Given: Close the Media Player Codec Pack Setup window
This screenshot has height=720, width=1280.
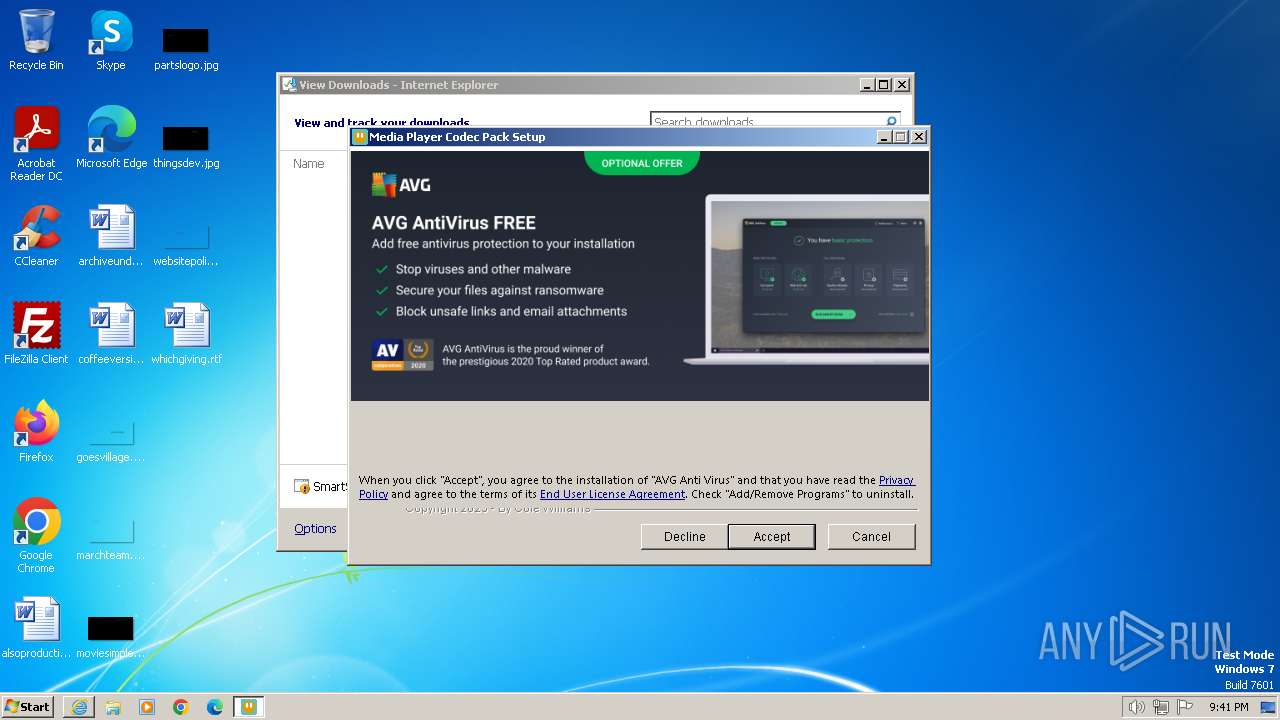Looking at the screenshot, I should pyautogui.click(x=919, y=137).
